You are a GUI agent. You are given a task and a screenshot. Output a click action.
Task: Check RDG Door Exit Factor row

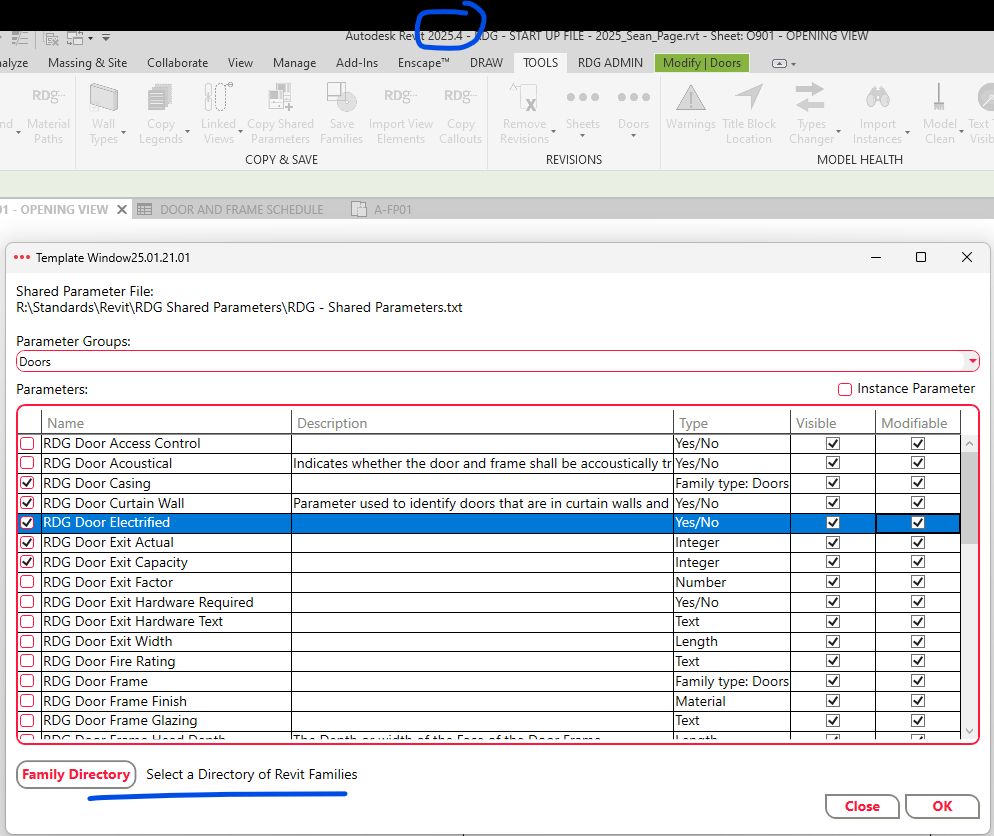pos(27,582)
